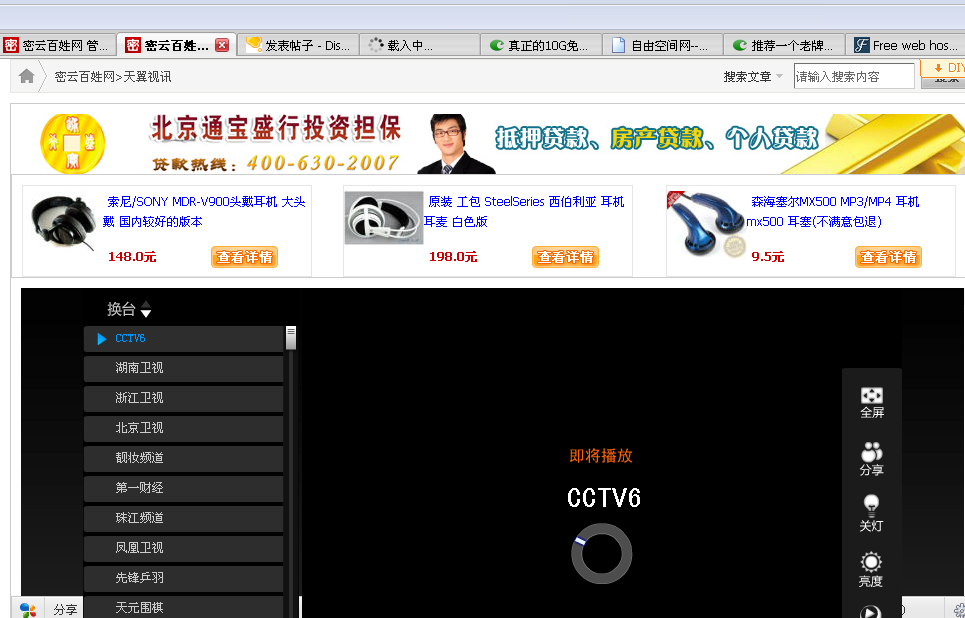Select the 浙江卫视 channel
The height and width of the screenshot is (618, 965).
click(x=183, y=398)
